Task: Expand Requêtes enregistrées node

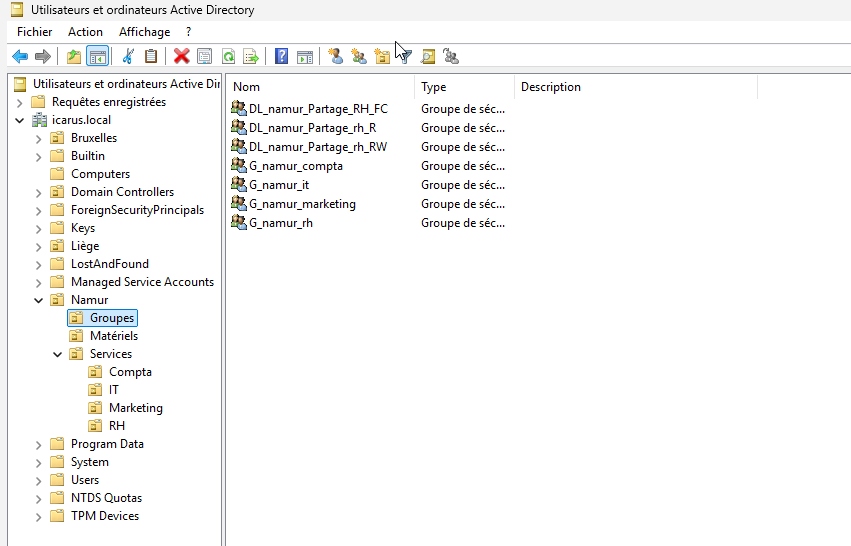Action: pyautogui.click(x=20, y=103)
